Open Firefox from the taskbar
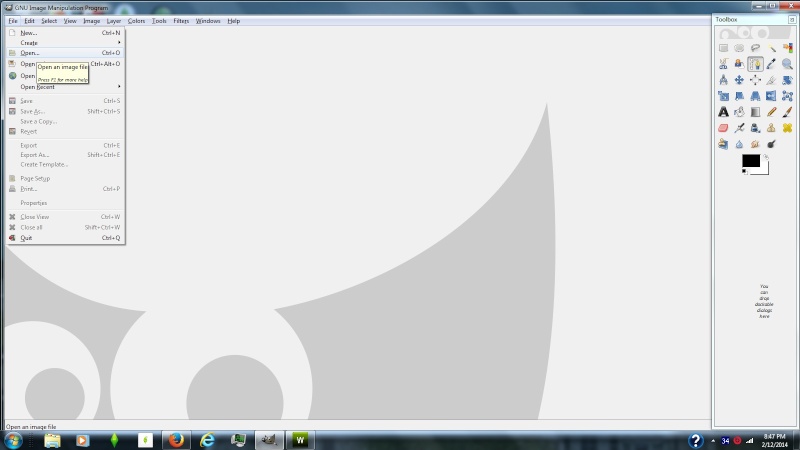Screen dimensions: 800x450 pyautogui.click(x=177, y=440)
